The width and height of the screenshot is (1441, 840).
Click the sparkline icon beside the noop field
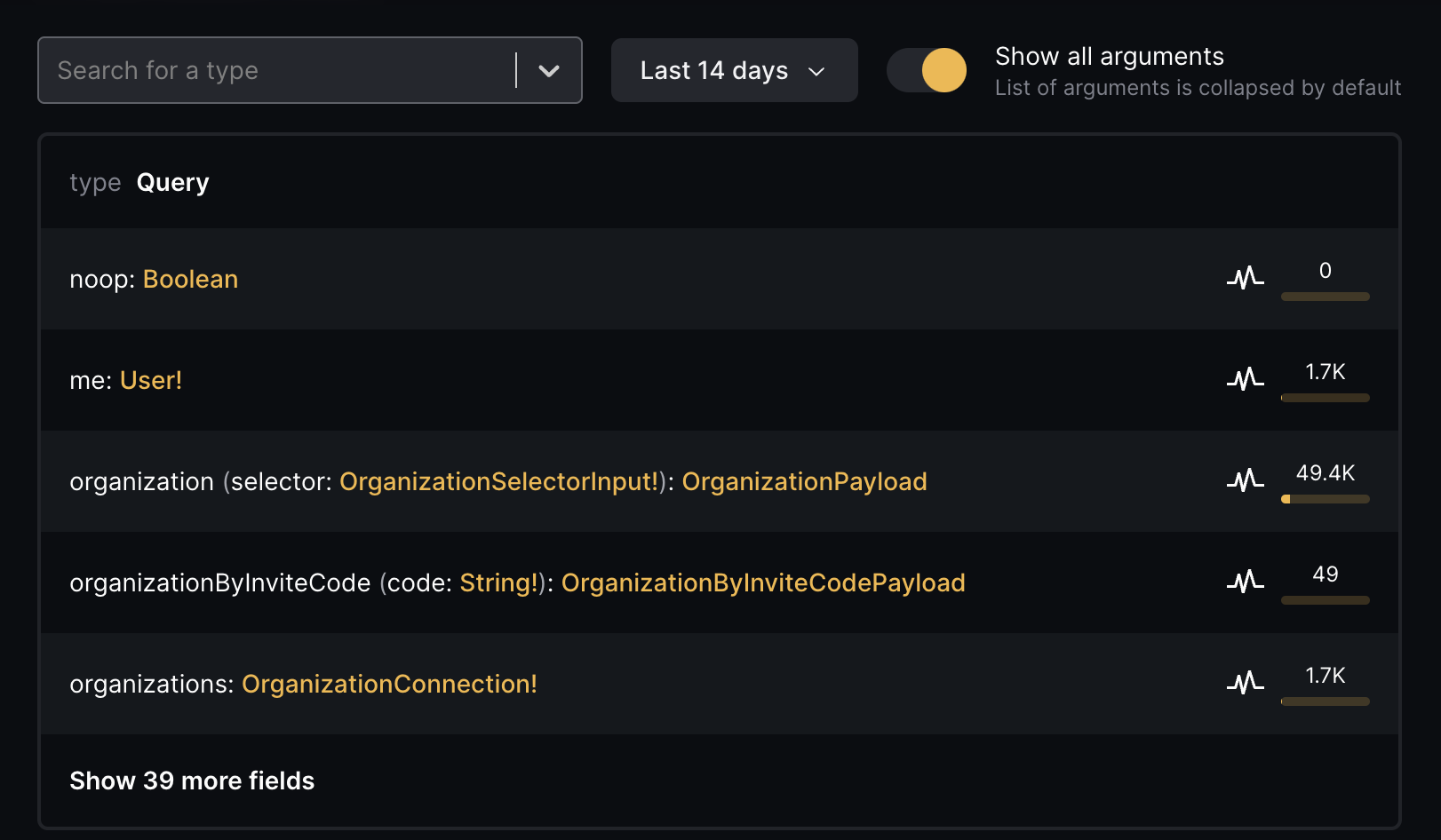pos(1245,278)
